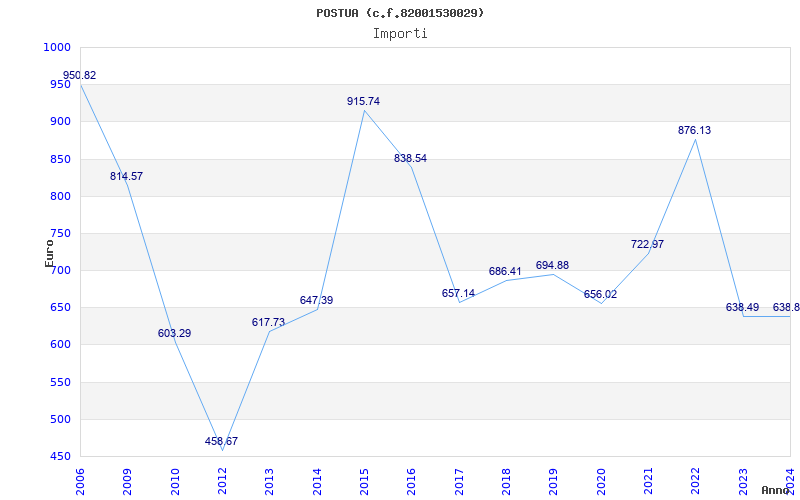Screen dimensions: 800x500
Task: Select the y-axis value 800
Action: pyautogui.click(x=60, y=196)
